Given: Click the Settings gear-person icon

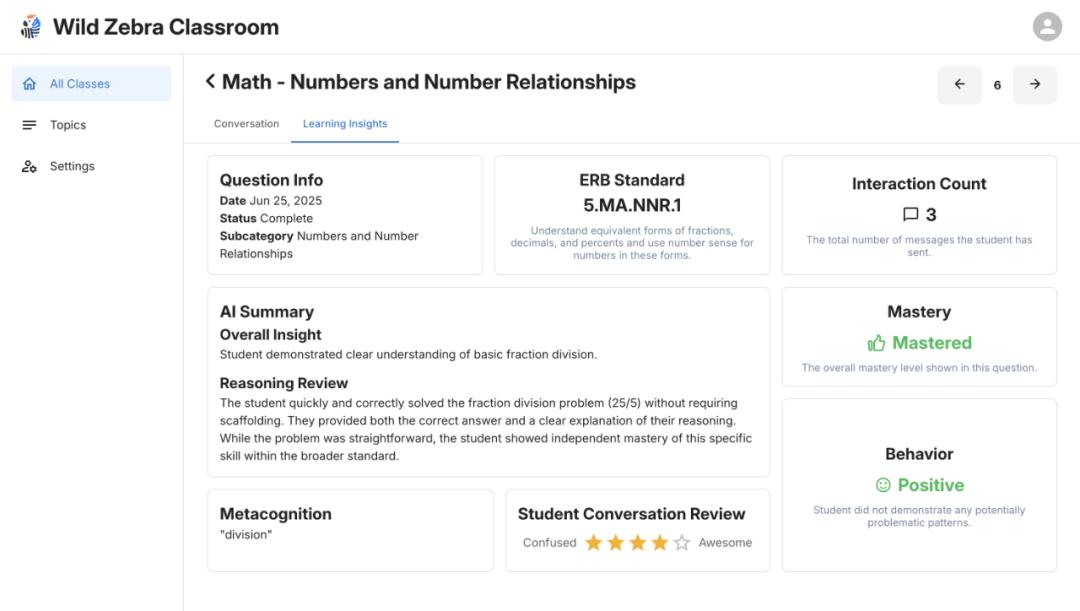Looking at the screenshot, I should [29, 167].
